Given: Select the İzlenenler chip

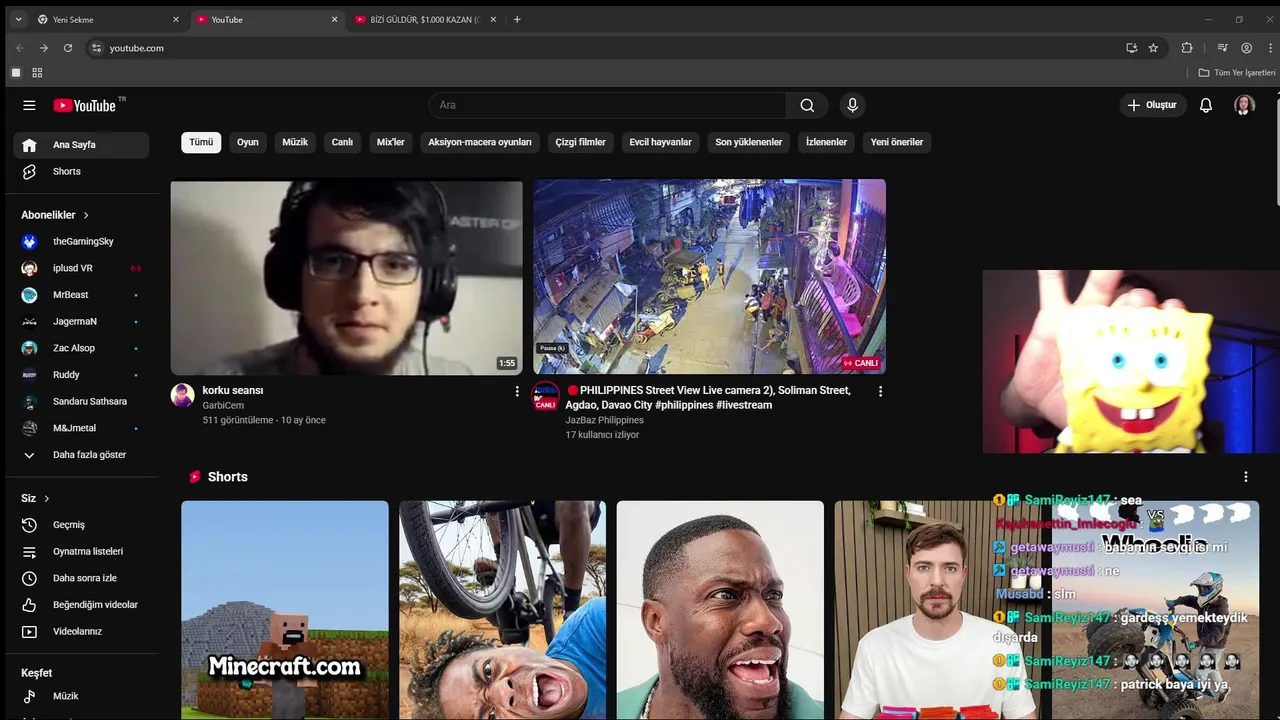Looking at the screenshot, I should (826, 142).
